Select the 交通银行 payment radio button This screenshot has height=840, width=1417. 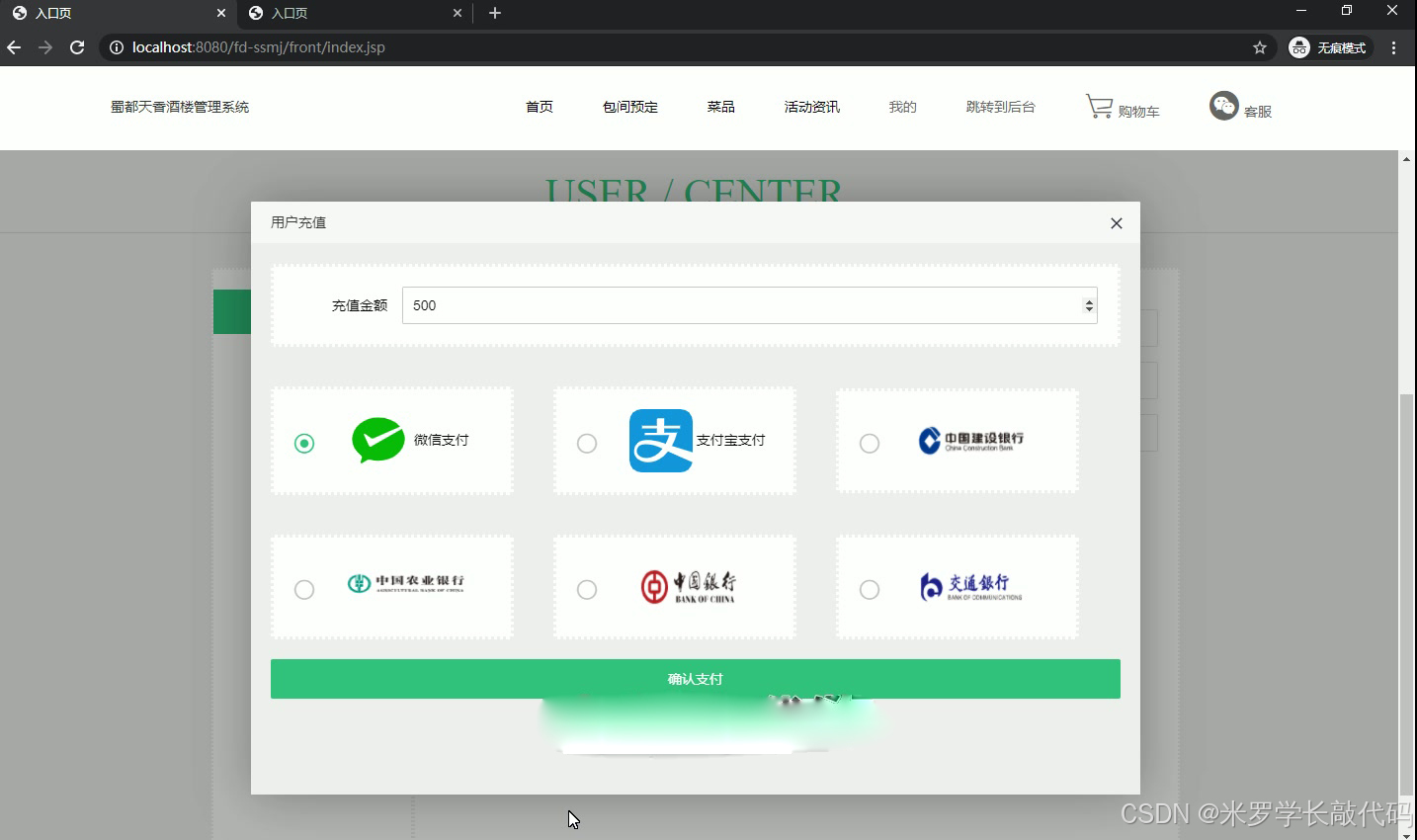[870, 590]
